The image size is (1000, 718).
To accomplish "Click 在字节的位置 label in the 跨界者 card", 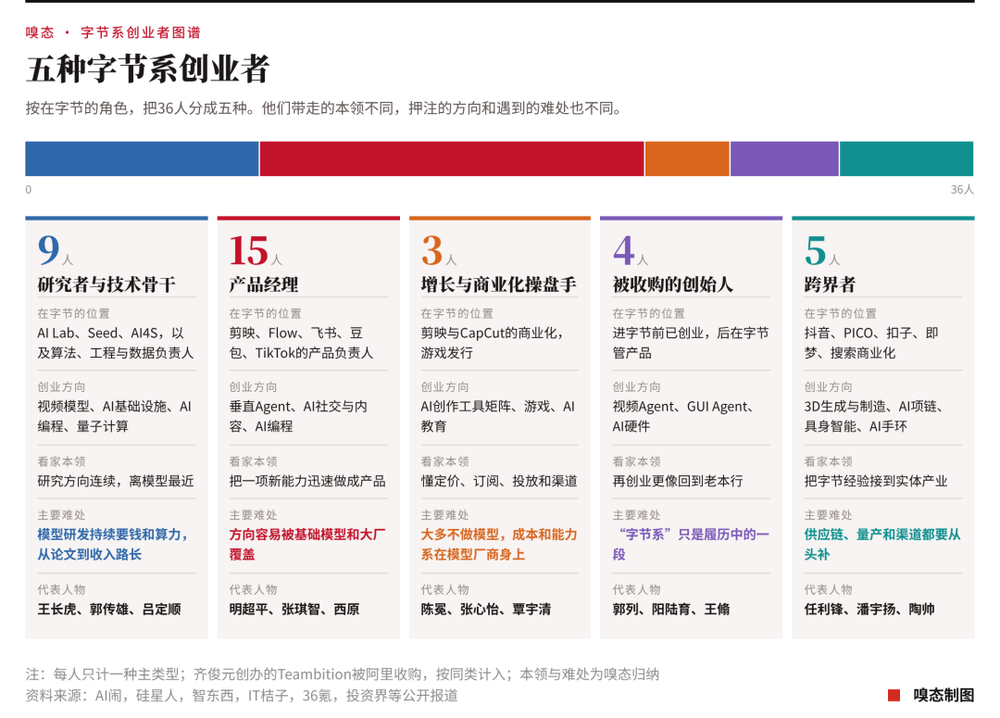I will coord(841,314).
